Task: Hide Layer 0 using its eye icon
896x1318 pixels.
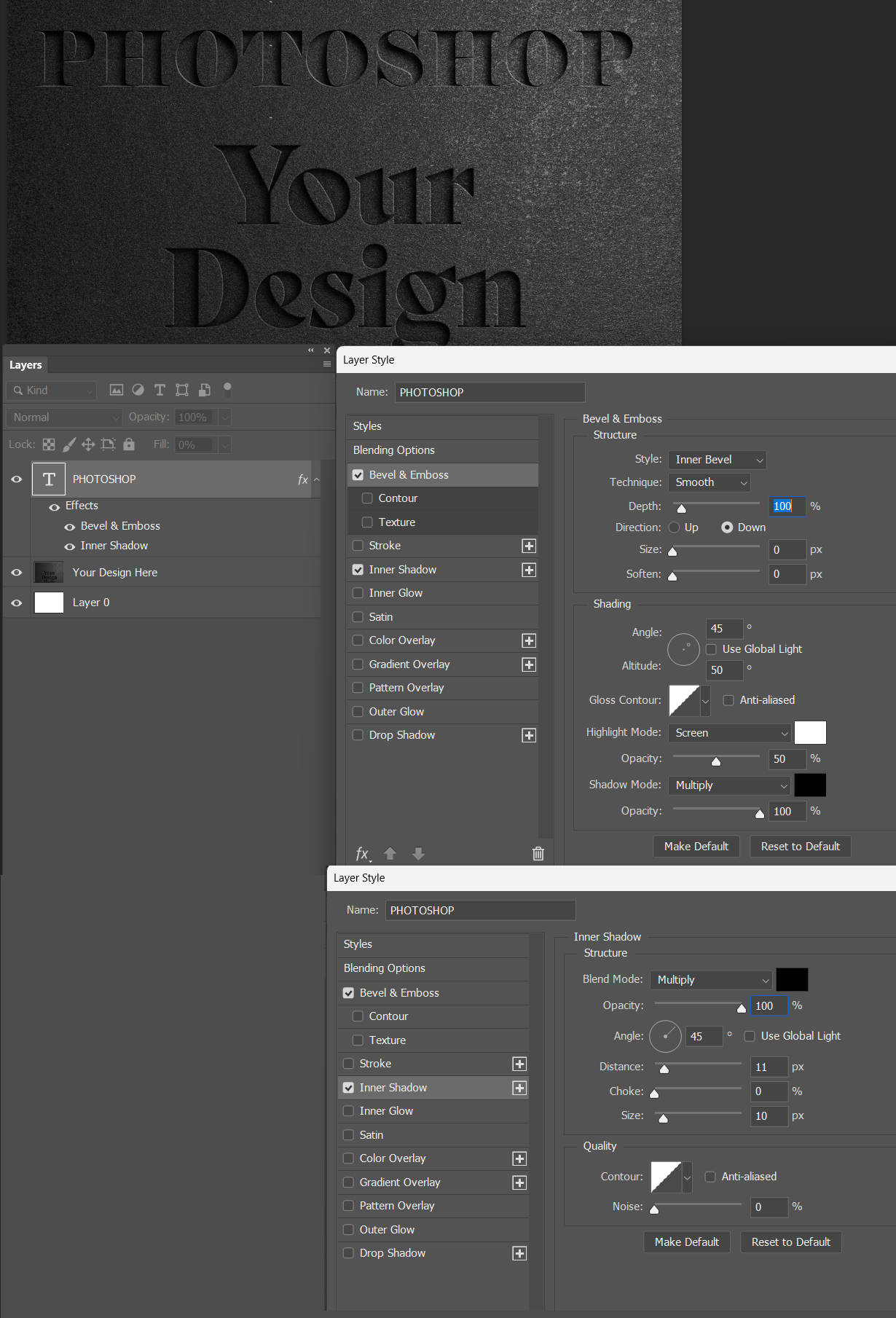Action: click(17, 603)
